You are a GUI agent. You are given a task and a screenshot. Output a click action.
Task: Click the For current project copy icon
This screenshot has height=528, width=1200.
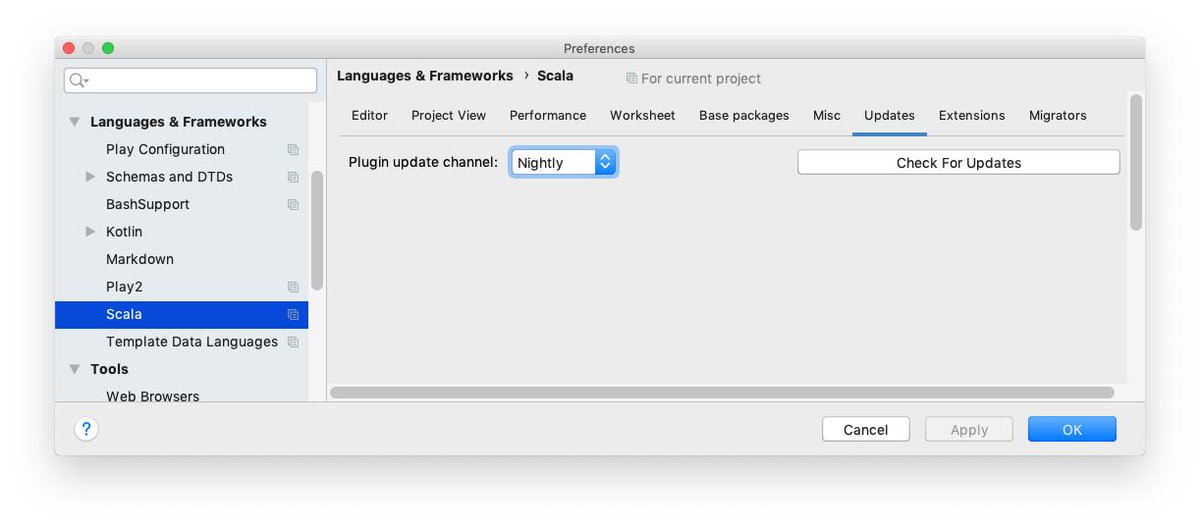pos(631,78)
